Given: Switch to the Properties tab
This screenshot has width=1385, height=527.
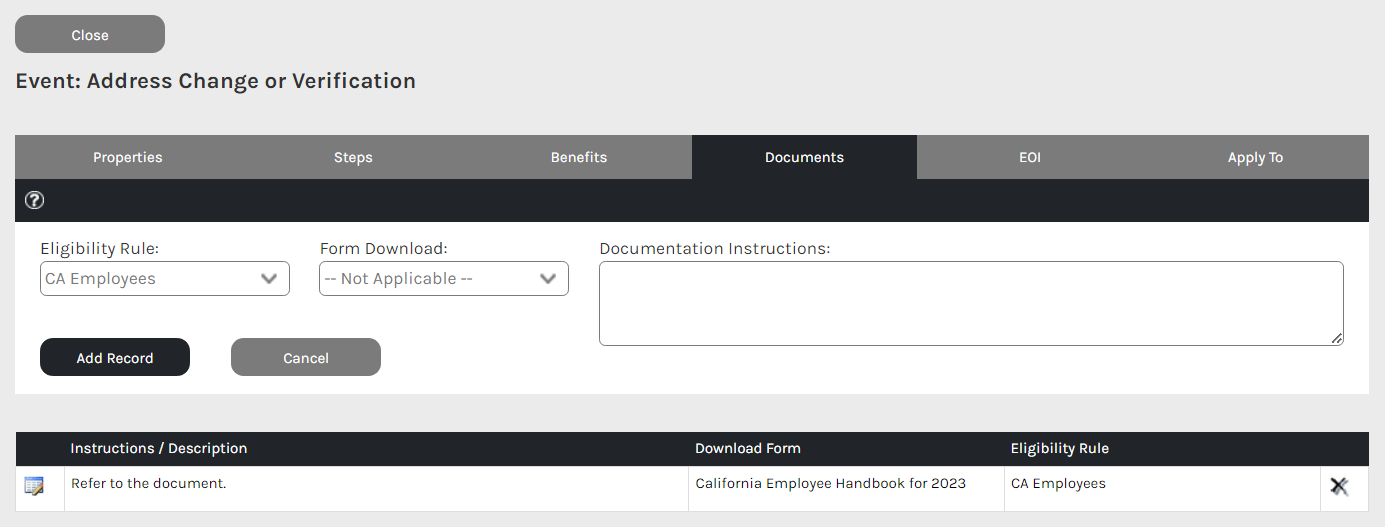Looking at the screenshot, I should click(128, 157).
